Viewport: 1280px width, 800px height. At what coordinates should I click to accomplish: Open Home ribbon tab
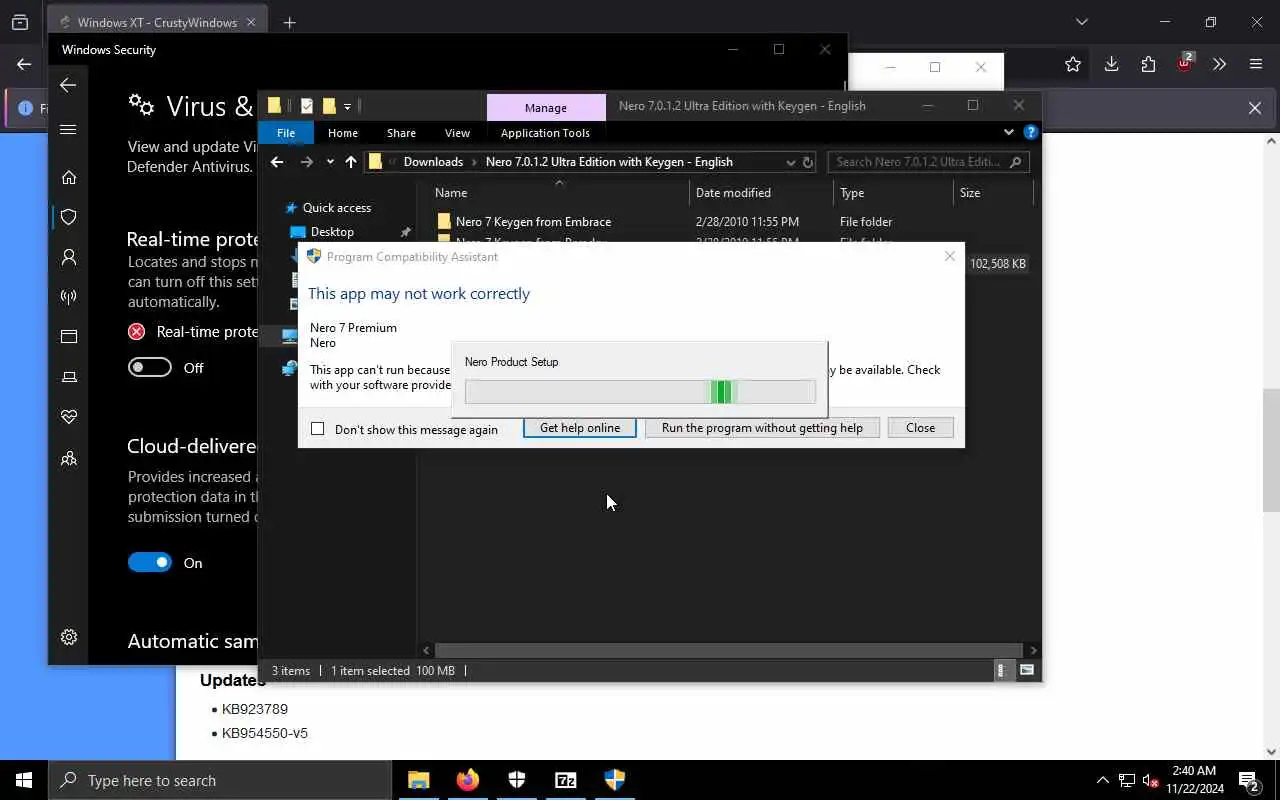click(x=343, y=132)
